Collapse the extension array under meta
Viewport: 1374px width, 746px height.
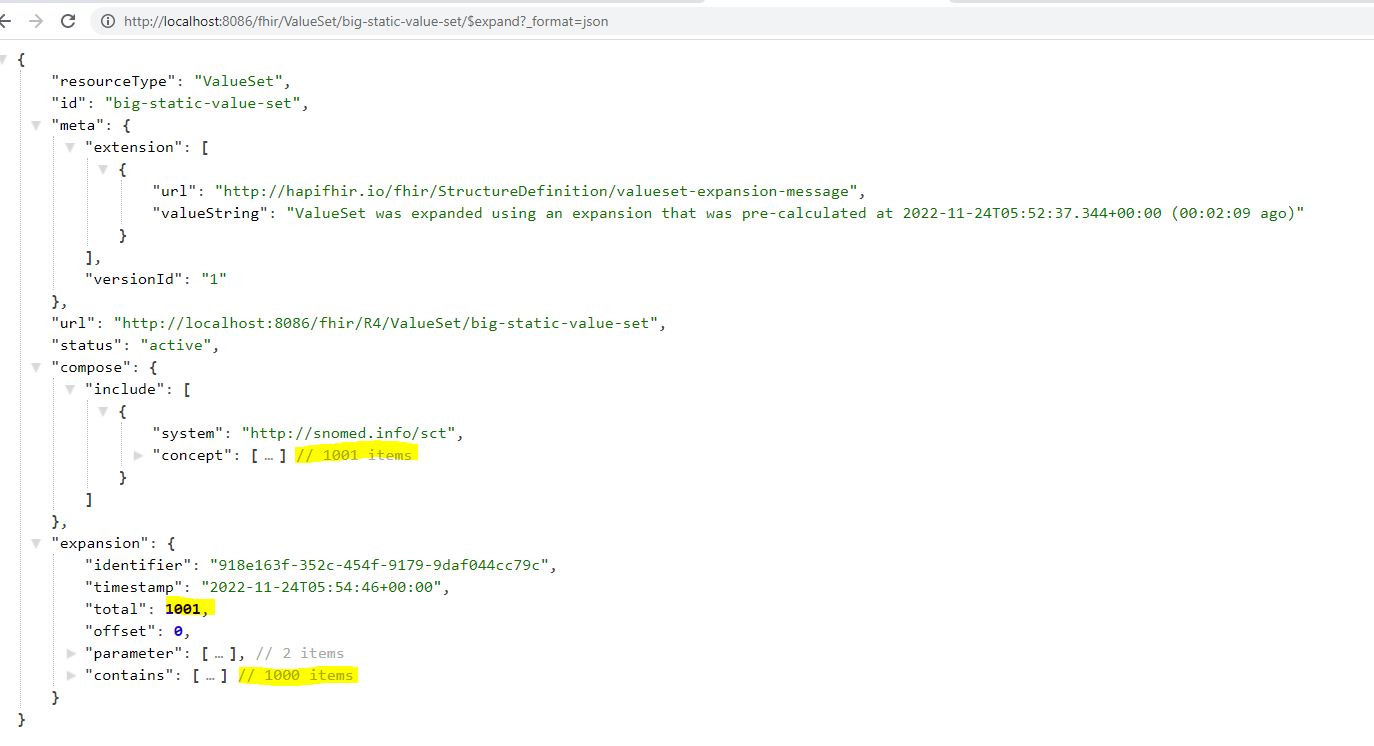click(x=69, y=146)
